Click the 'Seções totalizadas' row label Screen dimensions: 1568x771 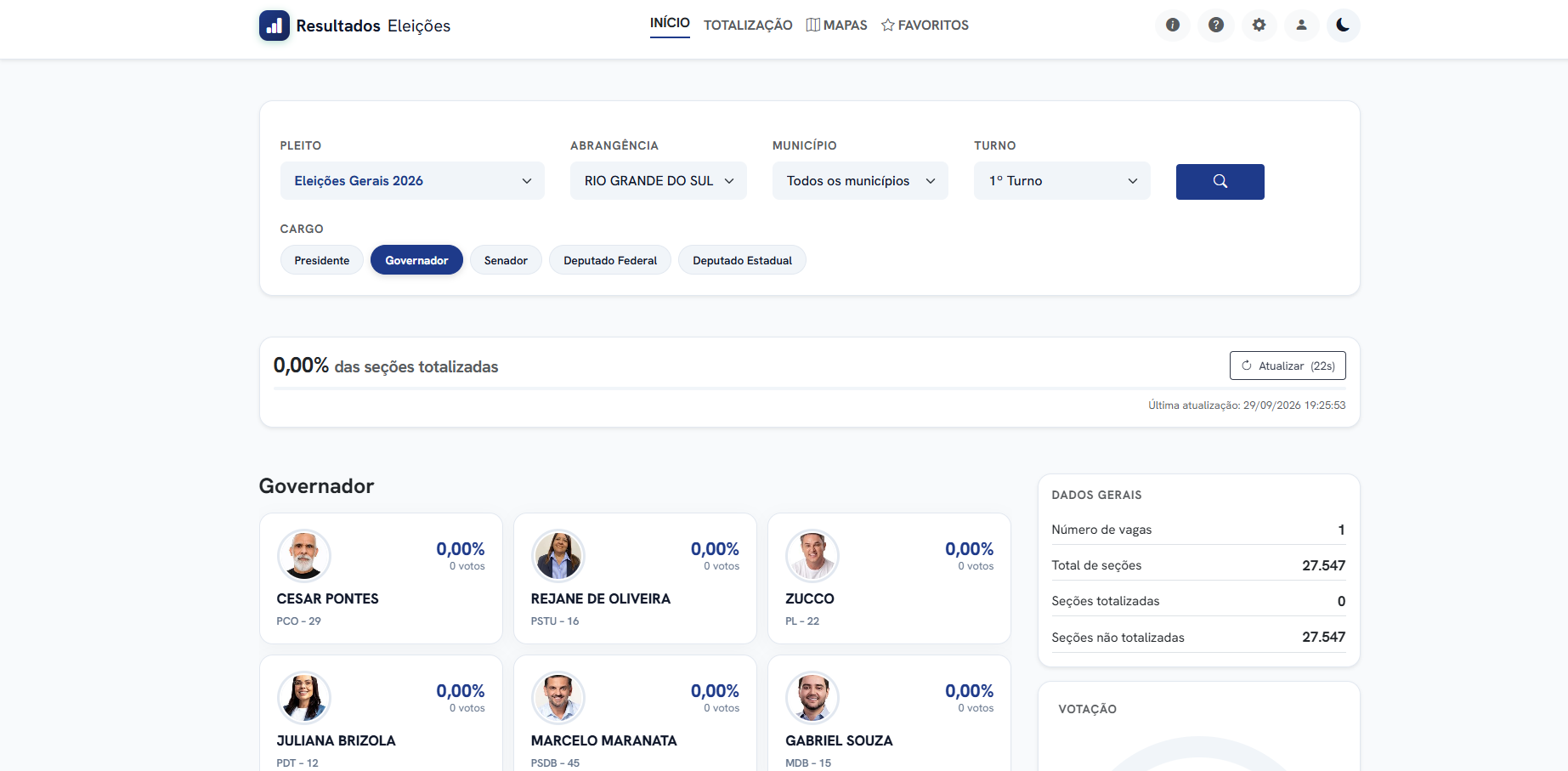point(1105,601)
